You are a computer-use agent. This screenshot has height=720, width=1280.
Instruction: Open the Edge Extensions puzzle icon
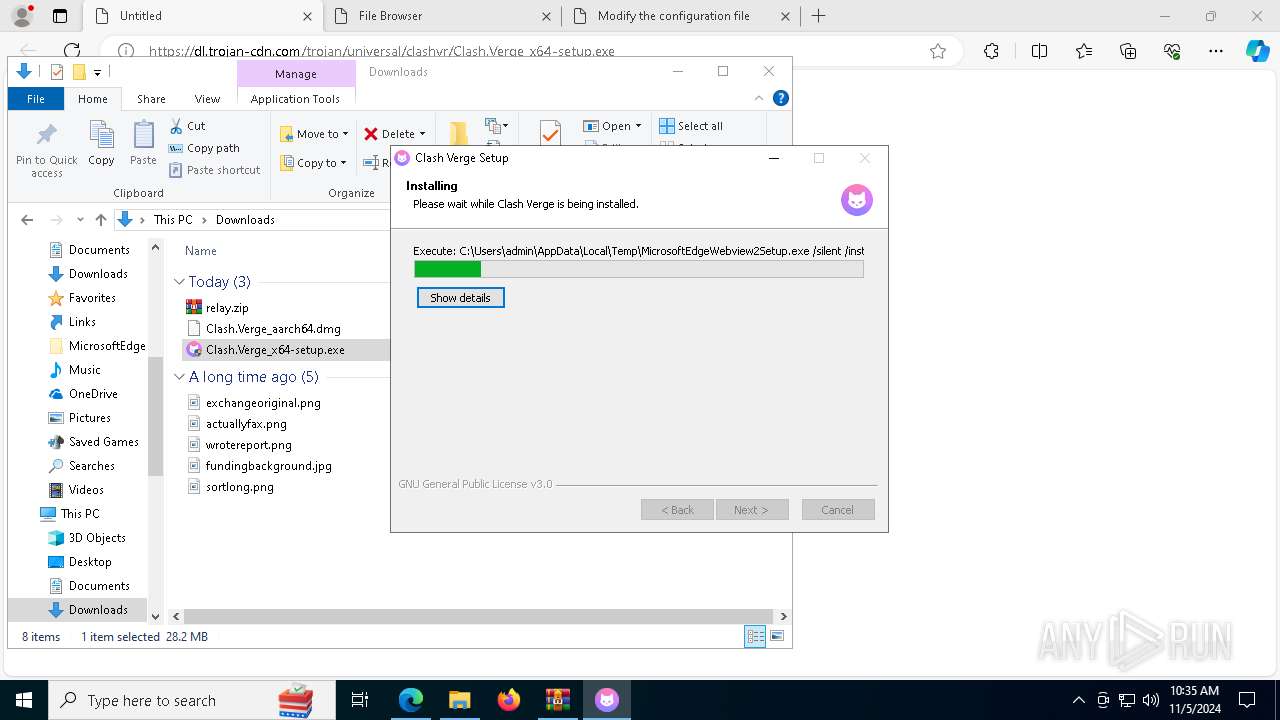pos(991,51)
